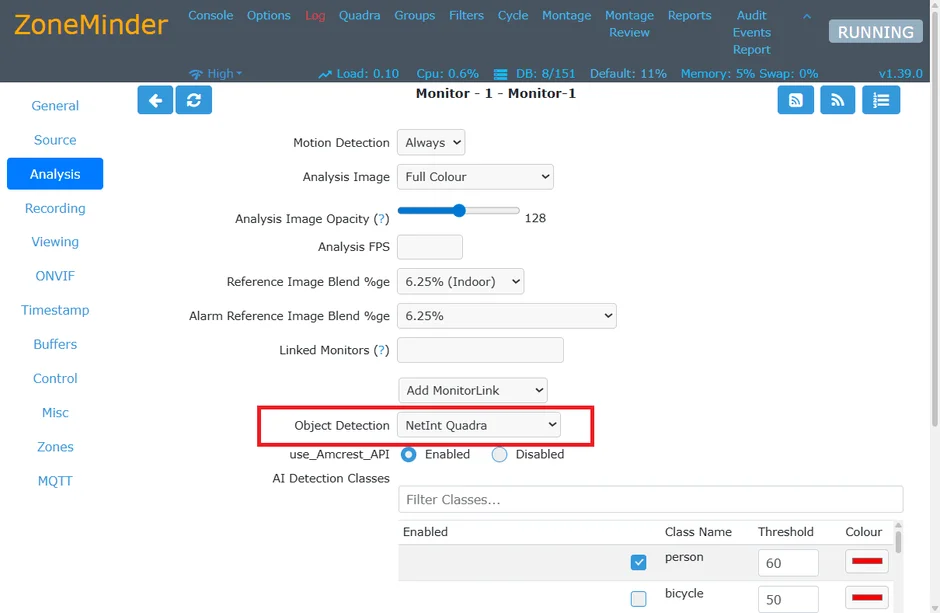The image size is (940, 613).
Task: Open the list view icon button
Action: click(881, 100)
